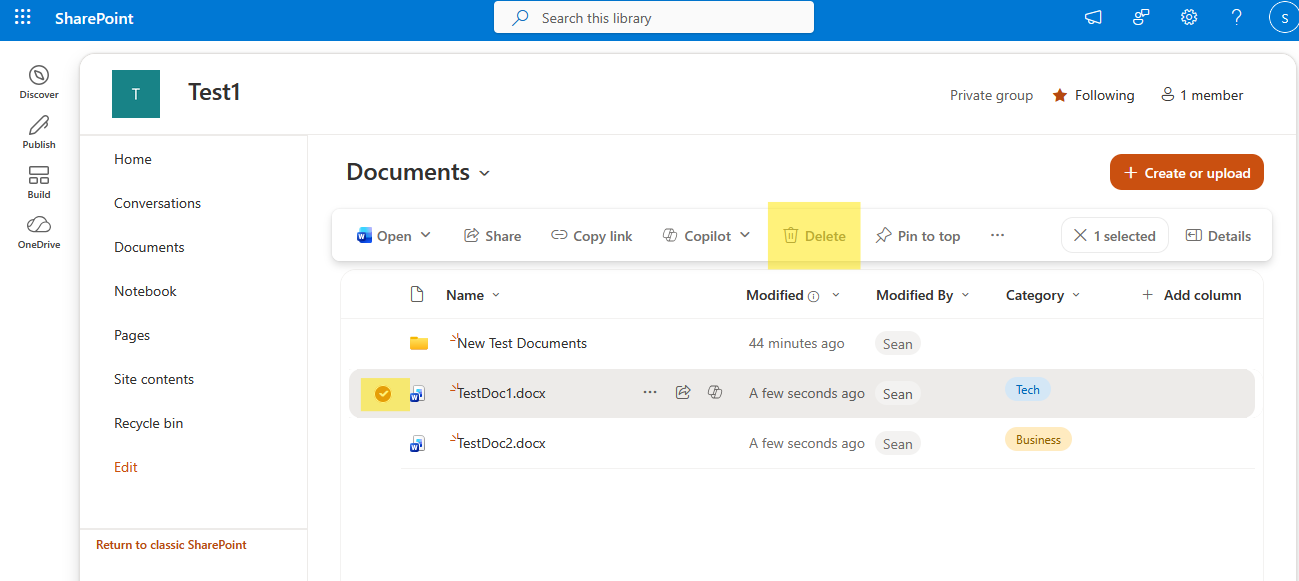Clear selection with 1 selected button
Screen dimensions: 1299x581
1114,236
